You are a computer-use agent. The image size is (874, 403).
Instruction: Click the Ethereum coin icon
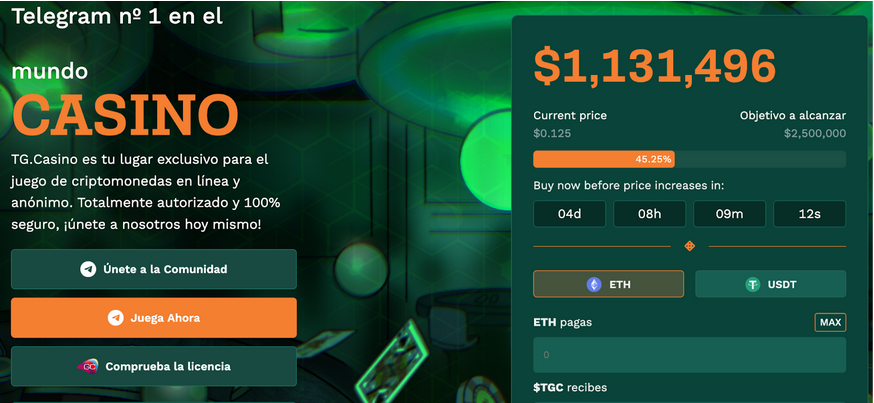tap(593, 284)
